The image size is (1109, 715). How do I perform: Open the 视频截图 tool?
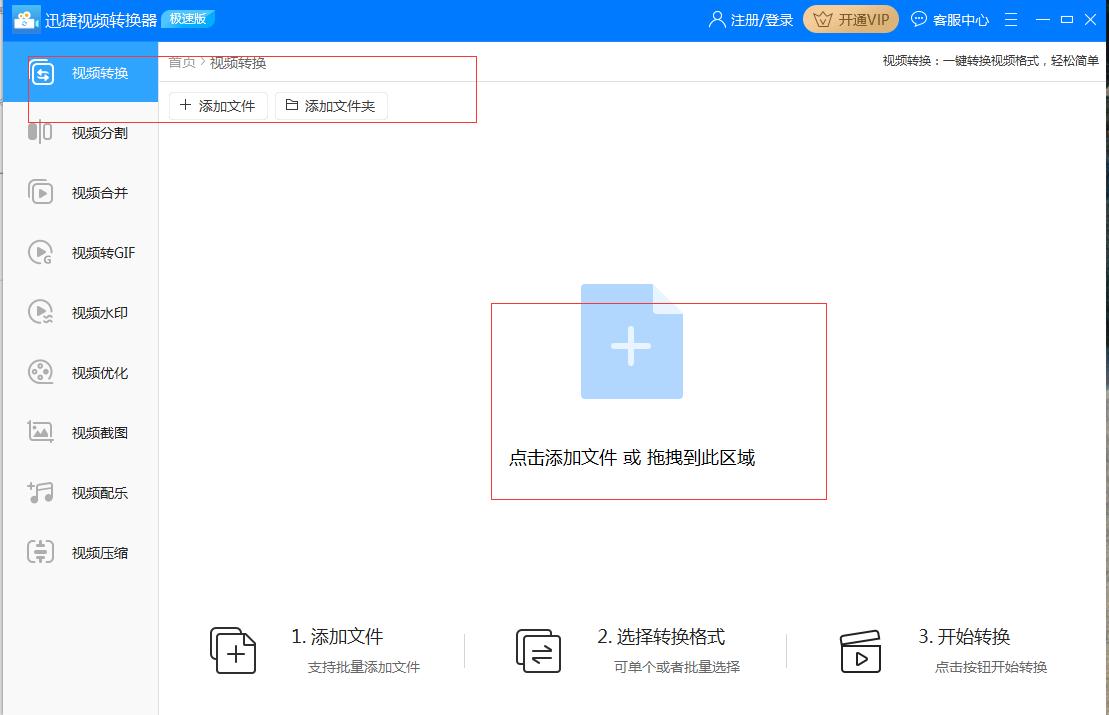point(80,432)
